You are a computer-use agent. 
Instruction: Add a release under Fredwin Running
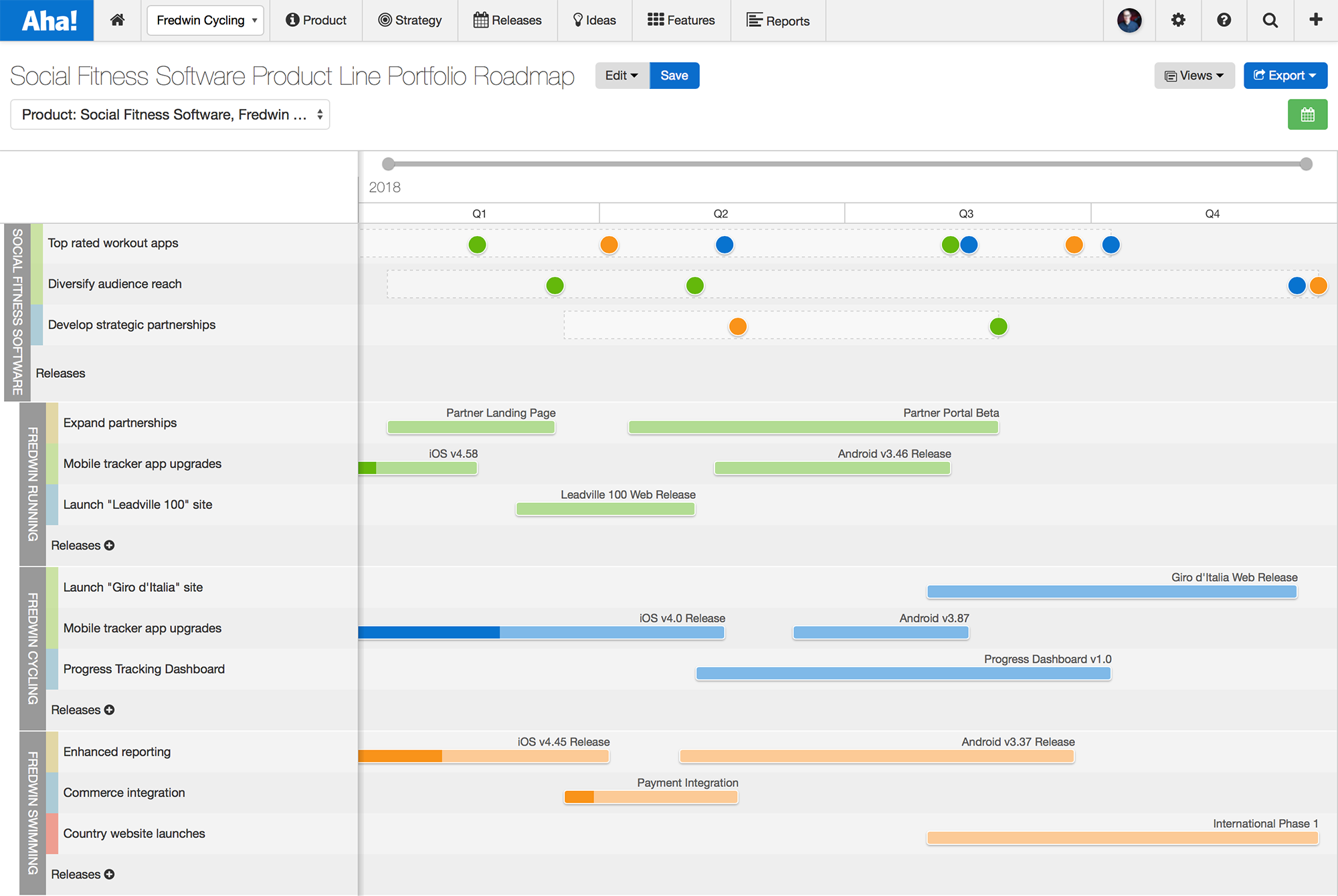pyautogui.click(x=110, y=545)
